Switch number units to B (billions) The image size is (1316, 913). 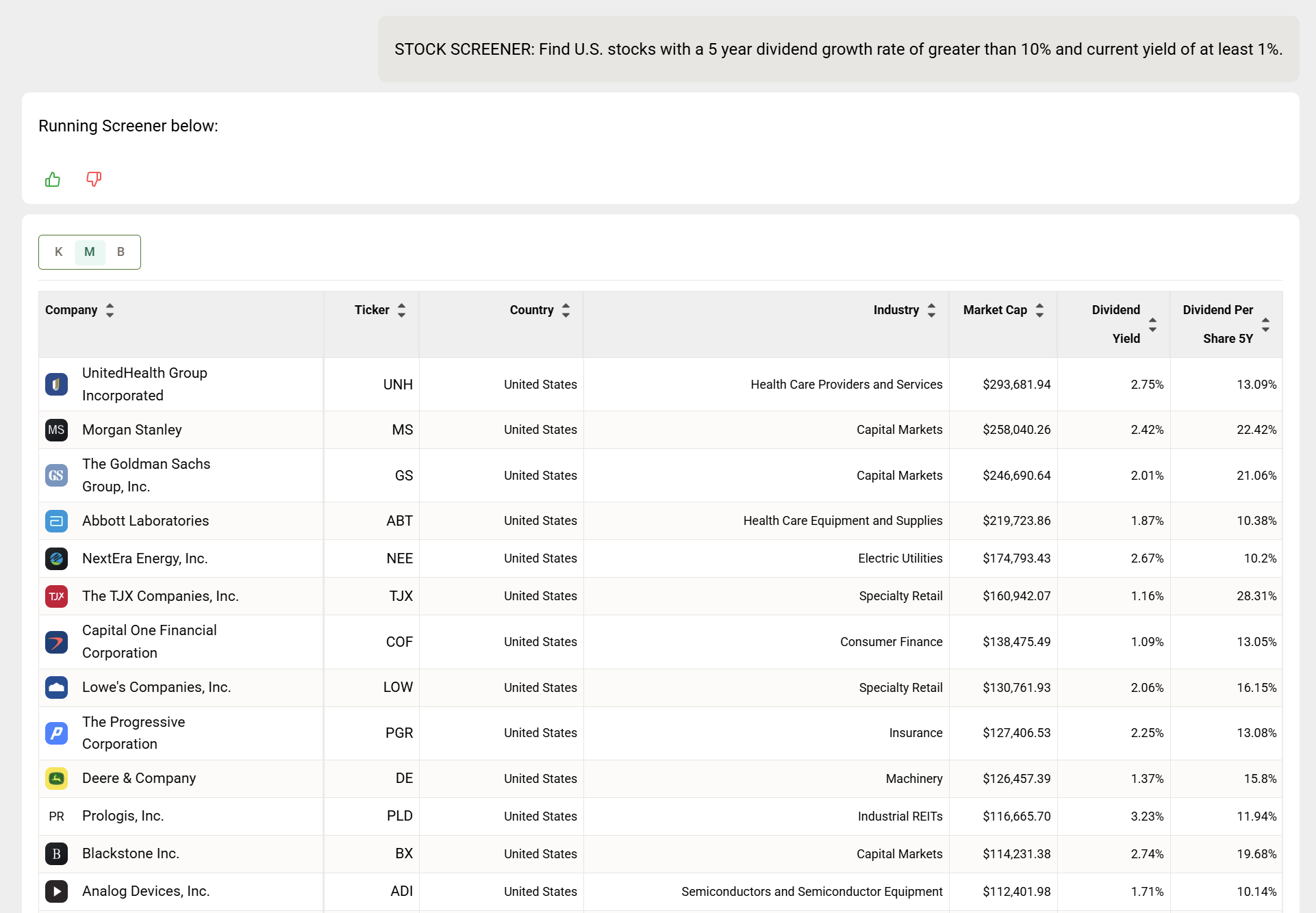[121, 252]
